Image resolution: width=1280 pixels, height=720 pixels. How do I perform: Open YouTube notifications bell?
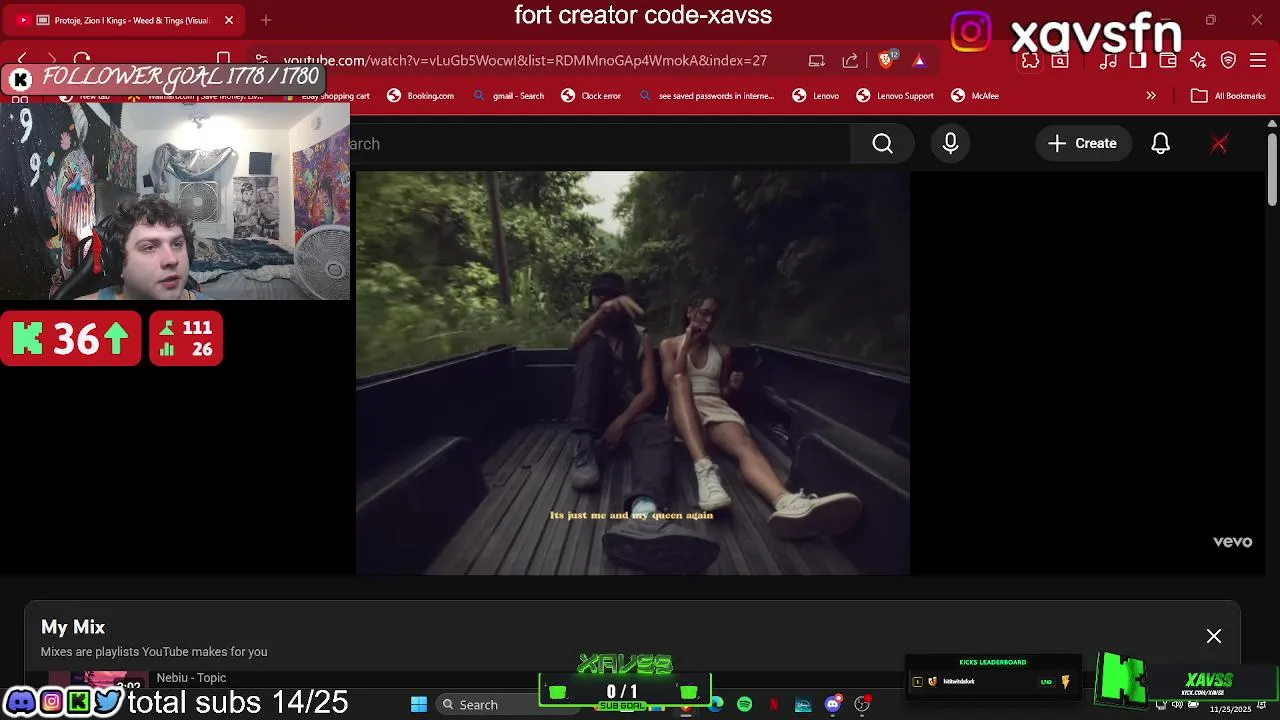[x=1160, y=143]
